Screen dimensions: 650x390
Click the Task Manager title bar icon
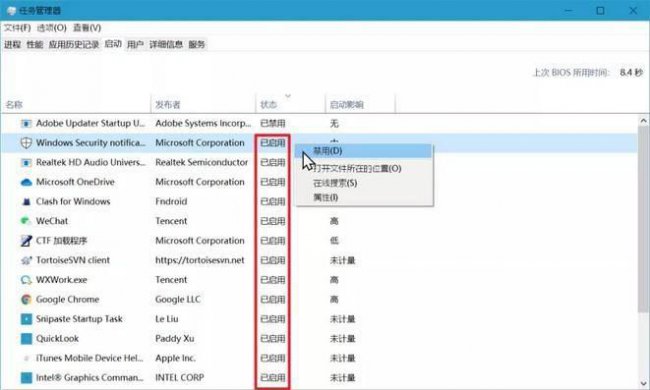coord(11,10)
